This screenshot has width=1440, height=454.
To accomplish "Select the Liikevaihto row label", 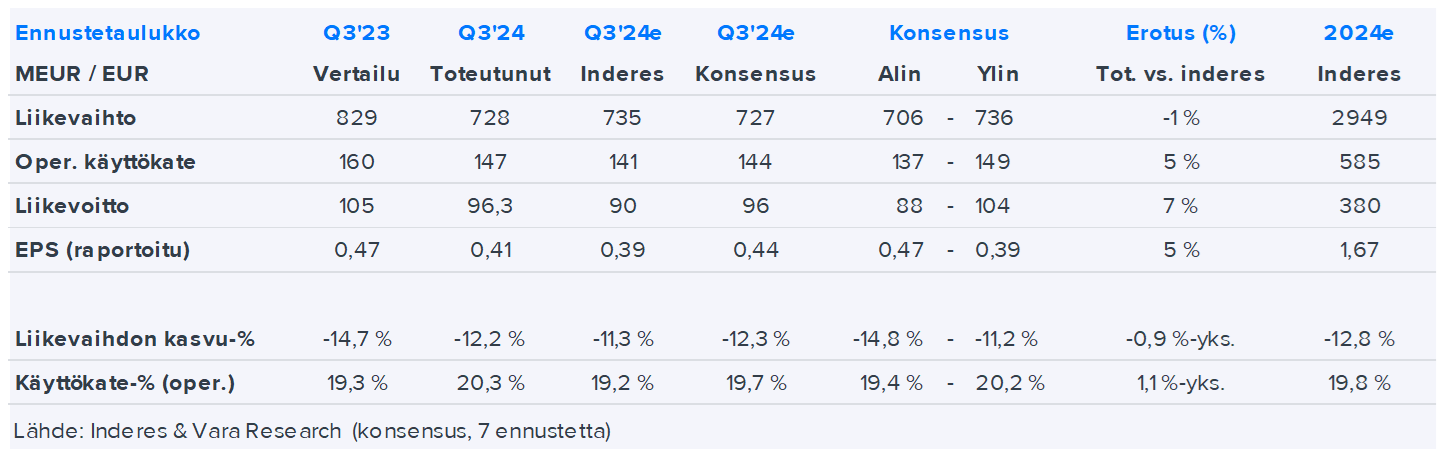I will click(76, 118).
